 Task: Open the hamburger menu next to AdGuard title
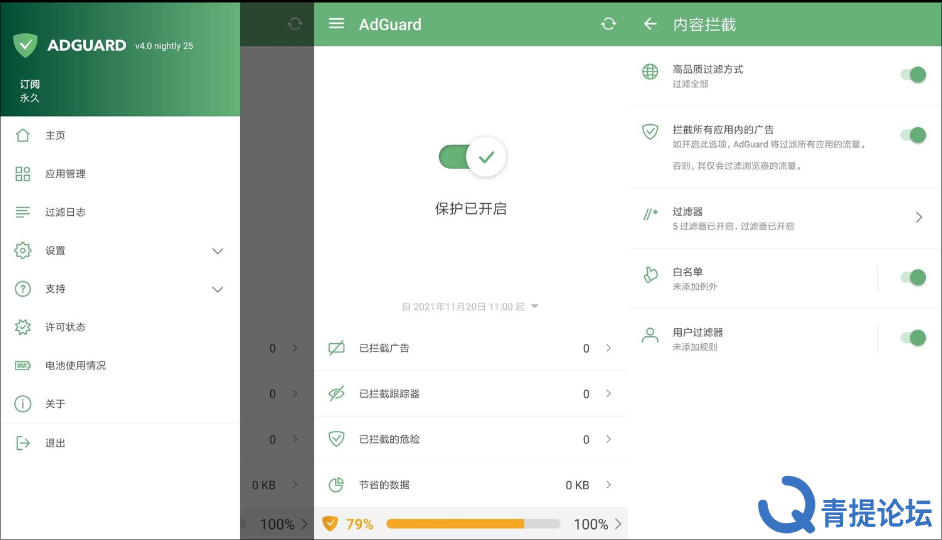[x=337, y=23]
